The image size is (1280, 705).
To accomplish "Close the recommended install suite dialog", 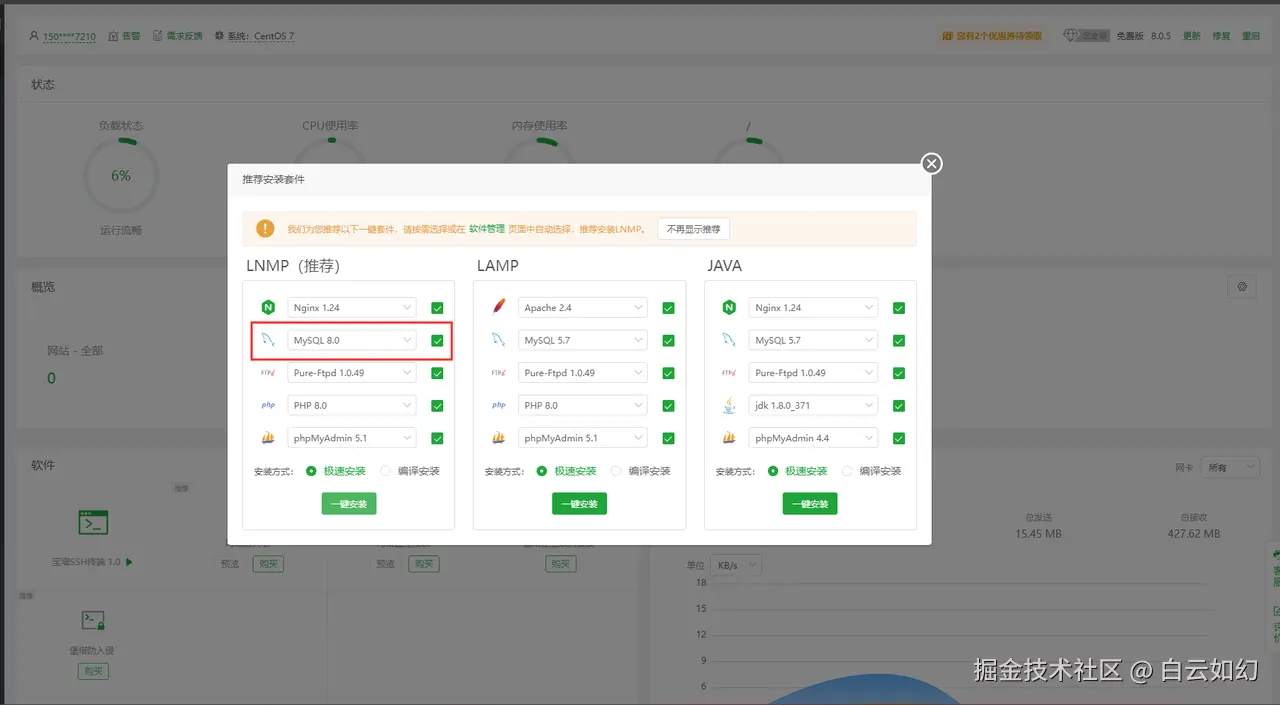I will click(931, 163).
